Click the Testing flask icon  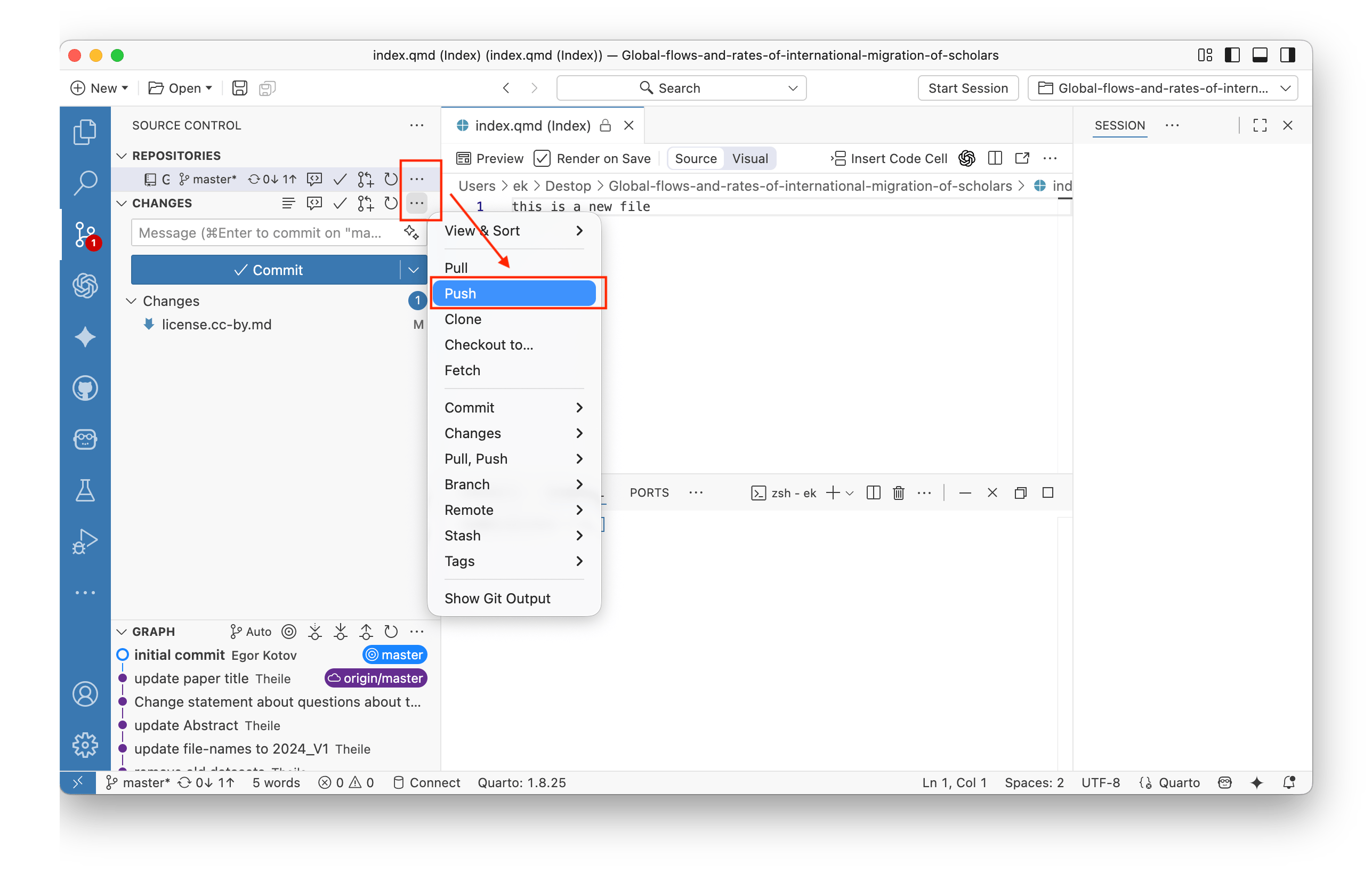[85, 490]
